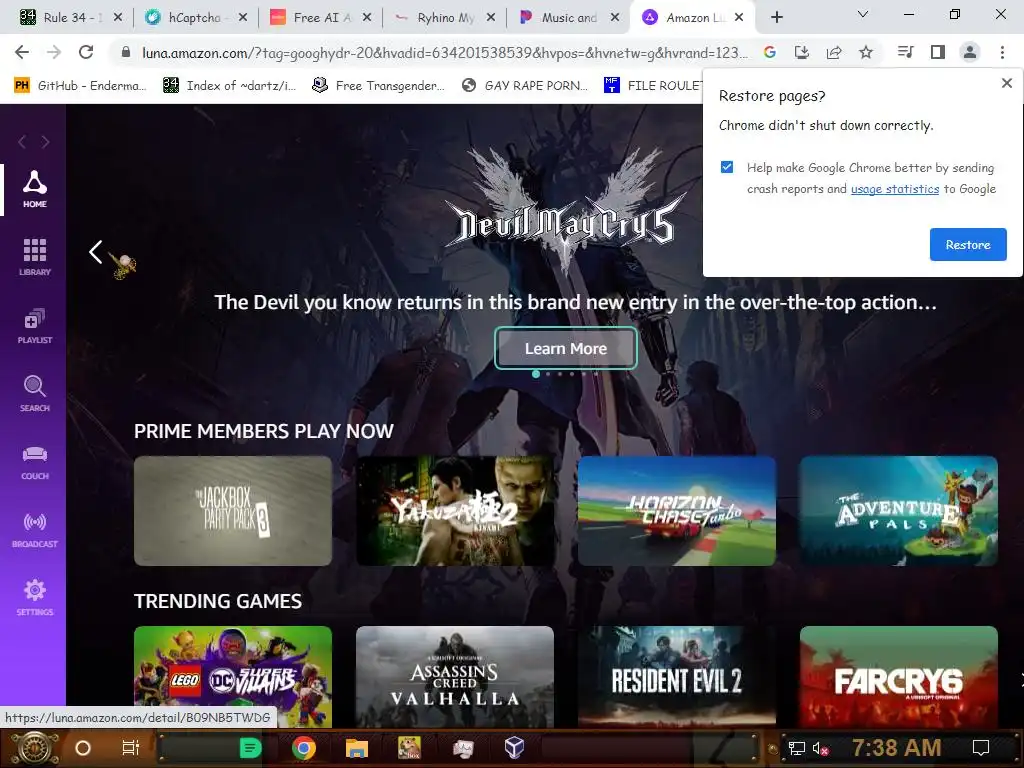Click the Google icon in address bar
This screenshot has height=768, width=1024.
click(x=770, y=52)
